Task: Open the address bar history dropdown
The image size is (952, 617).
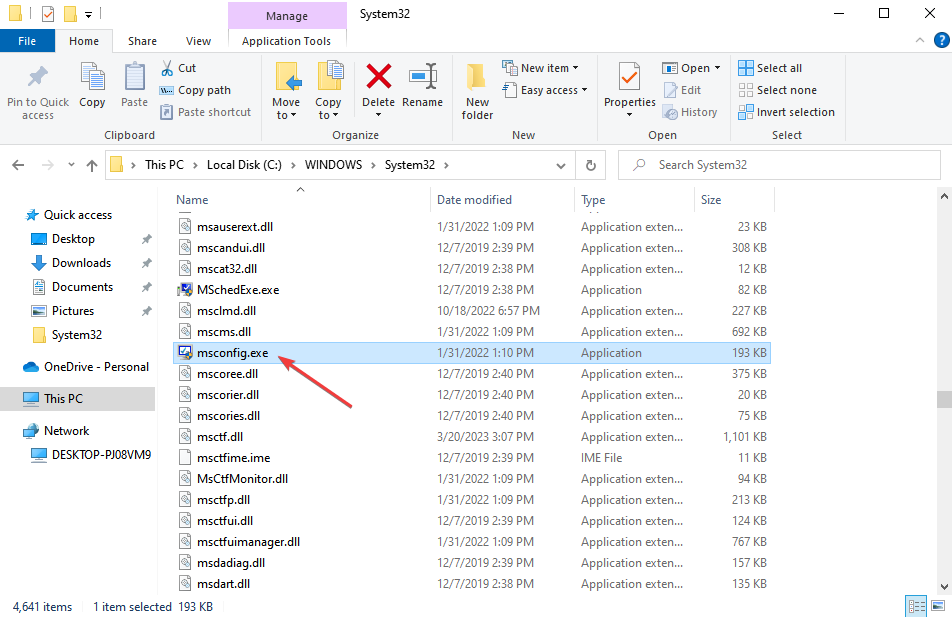Action: [565, 165]
